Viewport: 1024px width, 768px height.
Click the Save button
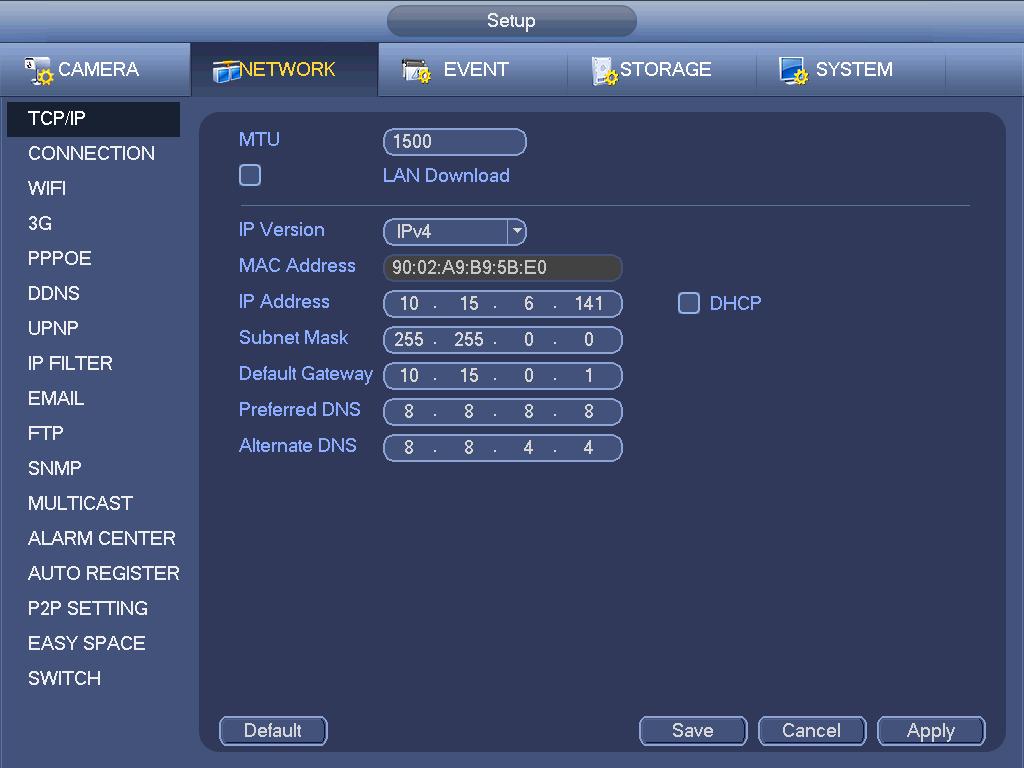point(693,731)
